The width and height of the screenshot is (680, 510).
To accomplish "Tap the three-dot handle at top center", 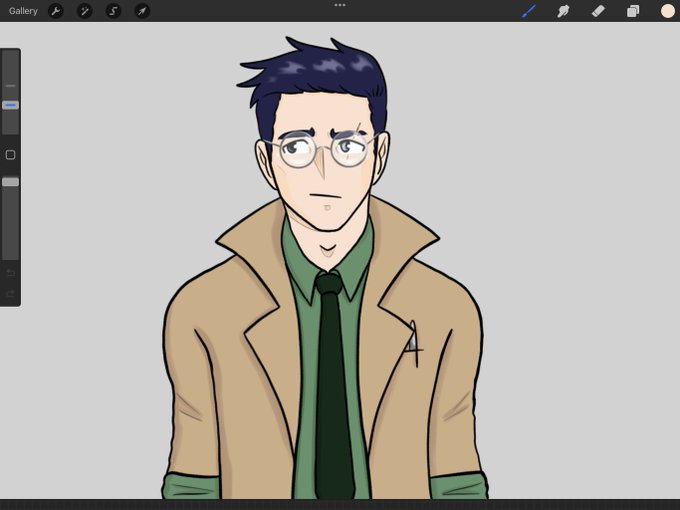I will click(x=340, y=5).
